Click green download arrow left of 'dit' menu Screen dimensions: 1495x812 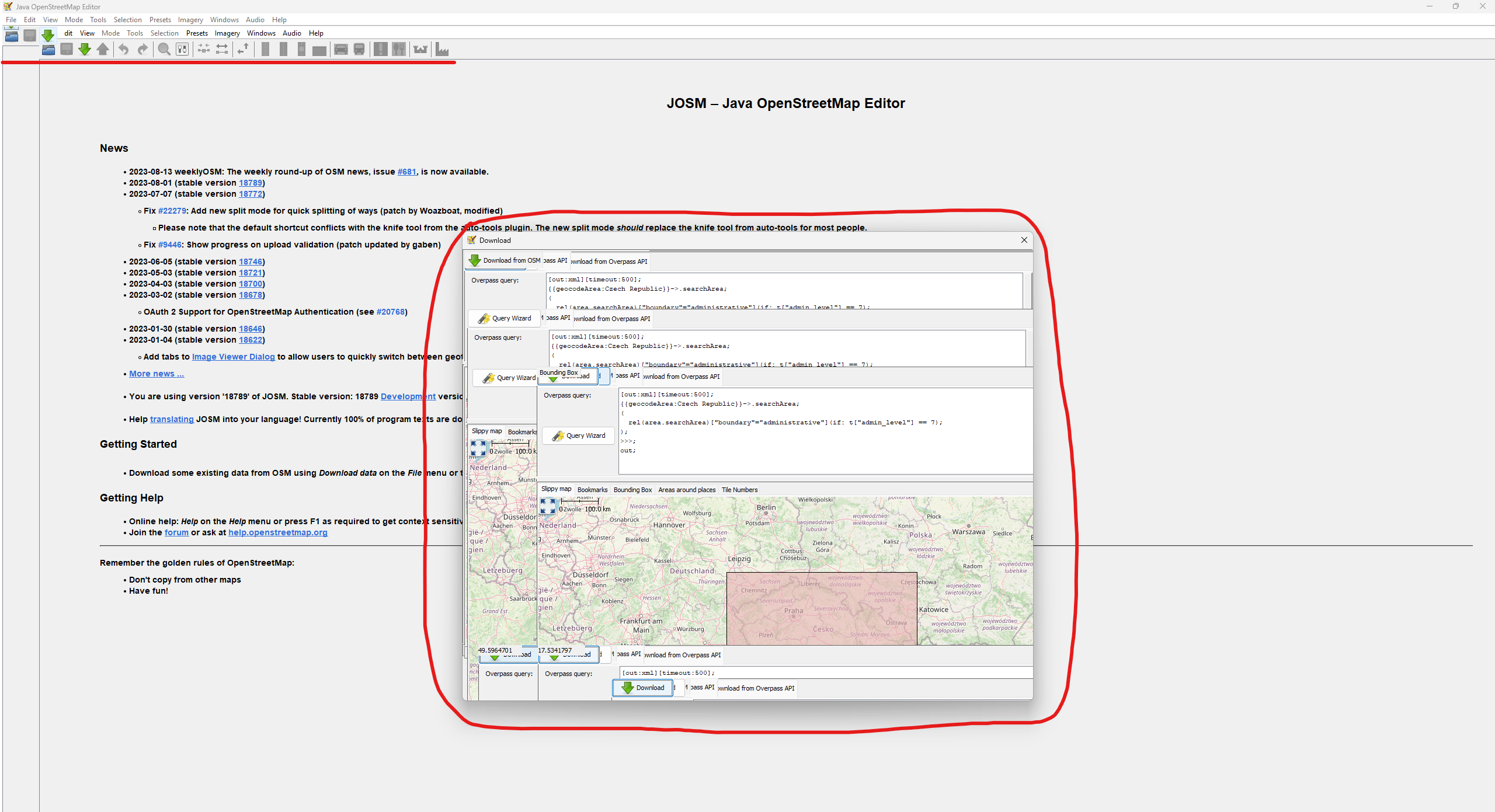coord(48,36)
